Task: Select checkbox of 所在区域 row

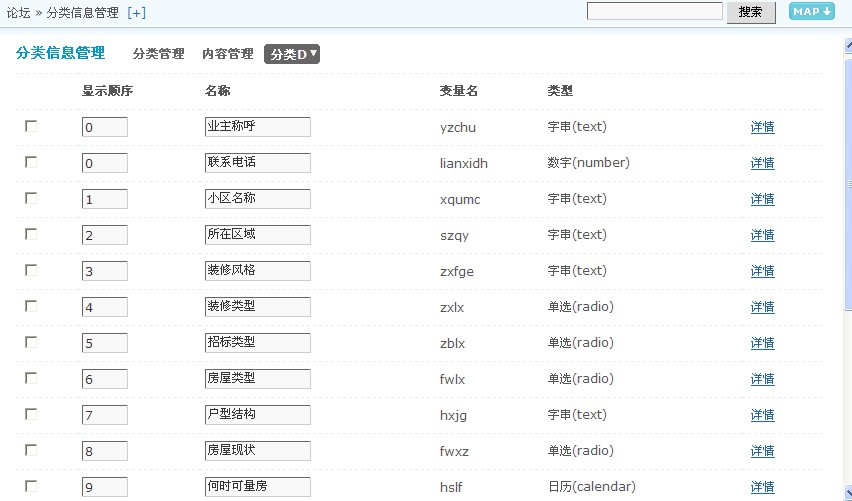Action: [31, 234]
